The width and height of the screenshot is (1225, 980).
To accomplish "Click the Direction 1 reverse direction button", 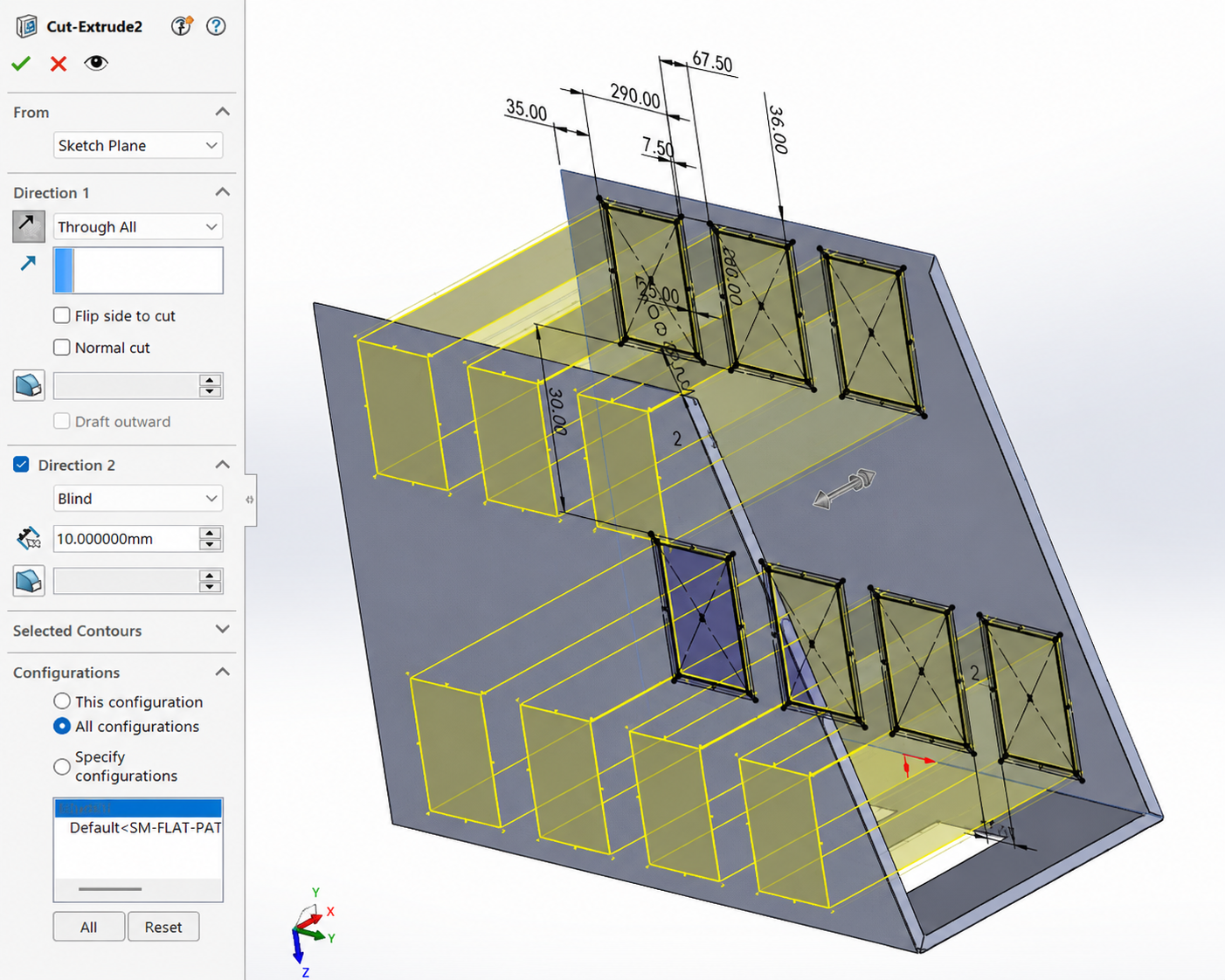I will tap(29, 226).
